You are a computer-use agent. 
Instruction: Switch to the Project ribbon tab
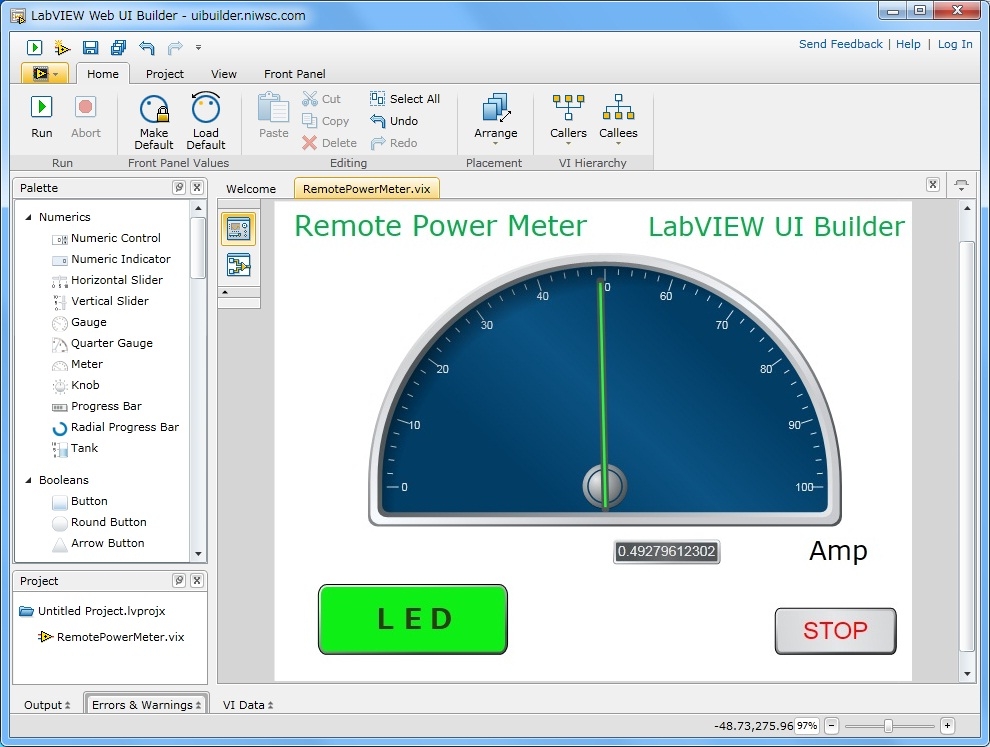coord(165,74)
